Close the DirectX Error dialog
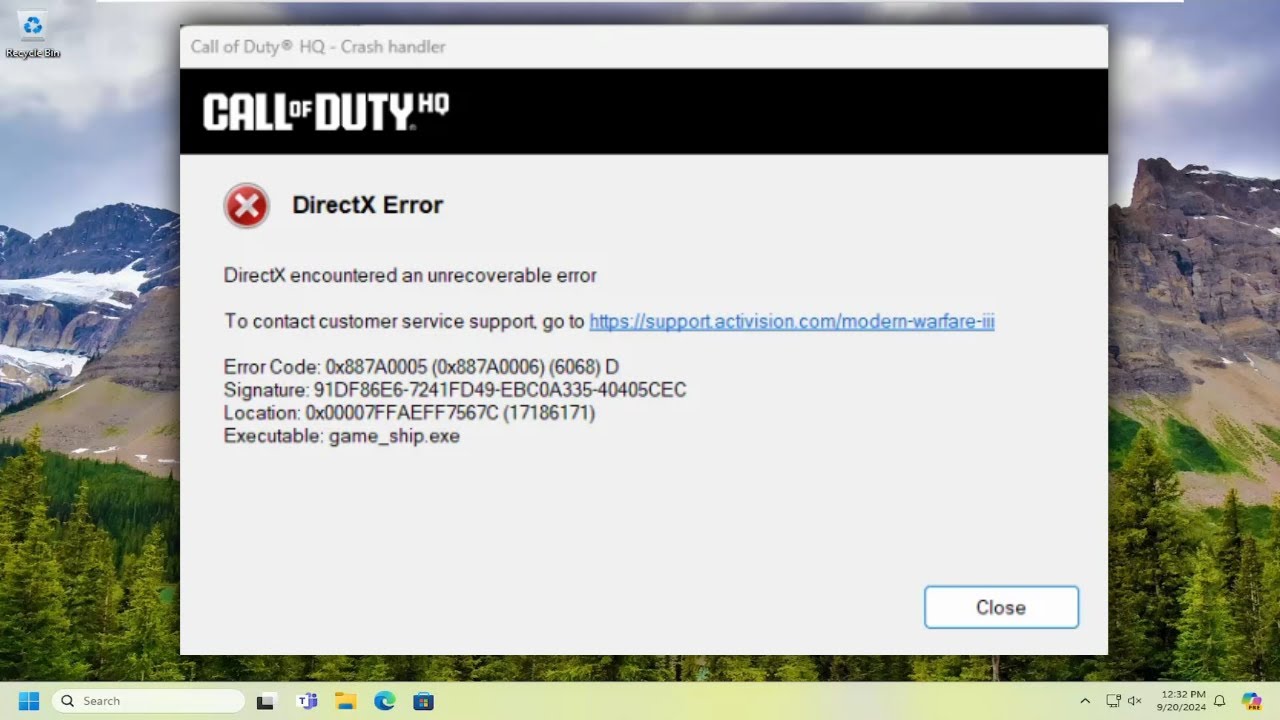 coord(1001,607)
